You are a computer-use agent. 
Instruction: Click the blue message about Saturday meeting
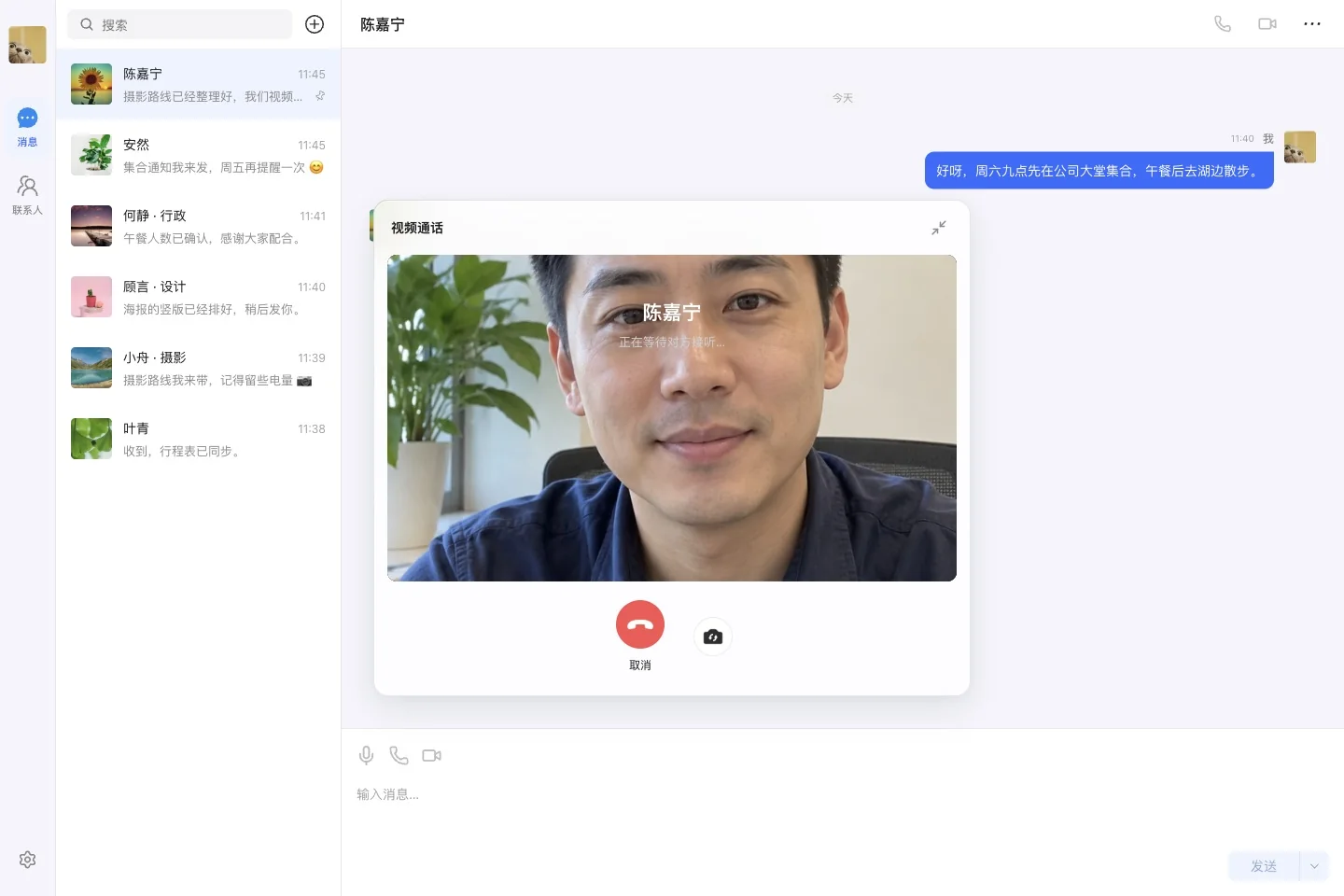(1099, 171)
